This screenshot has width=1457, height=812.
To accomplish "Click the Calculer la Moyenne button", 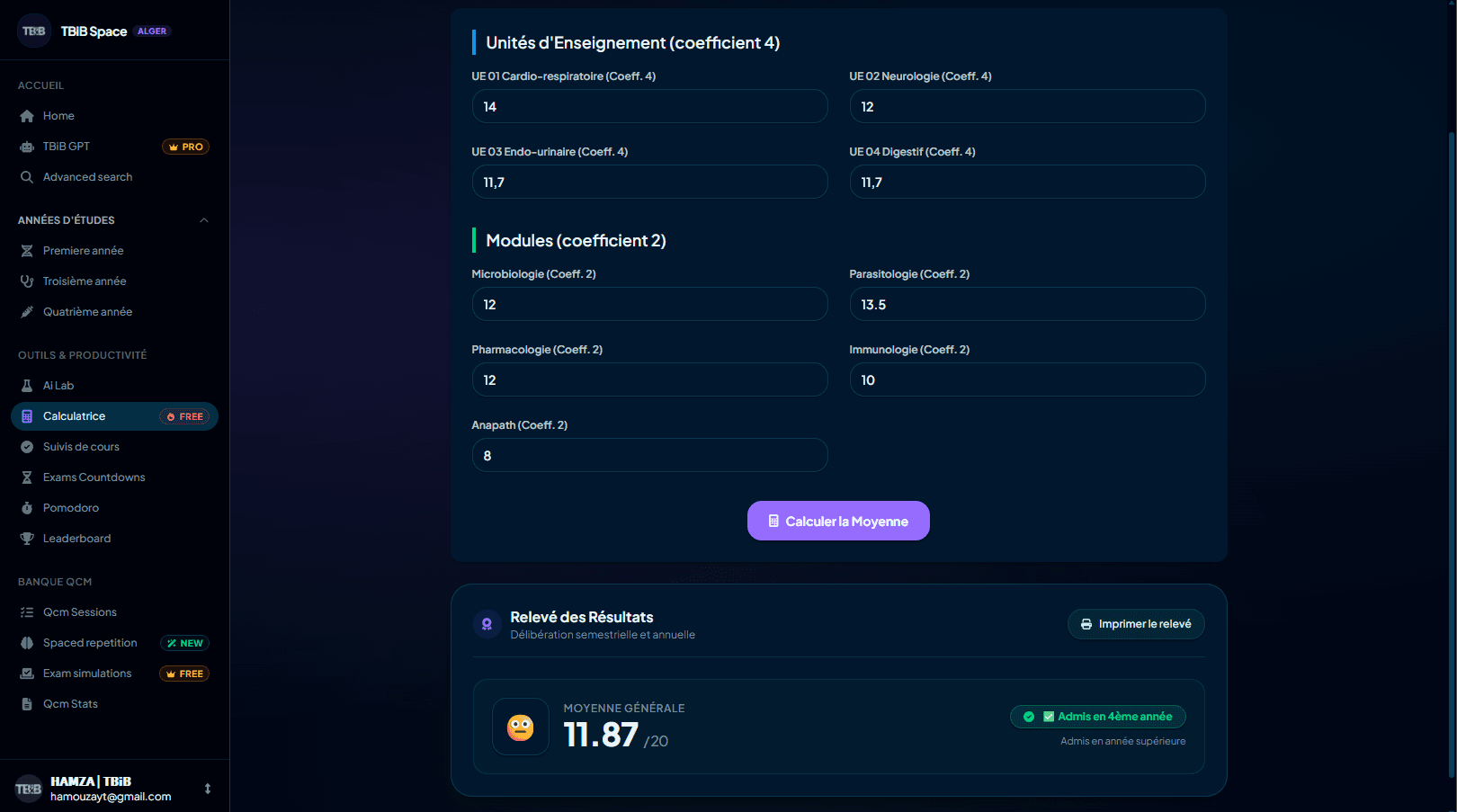I will point(838,521).
